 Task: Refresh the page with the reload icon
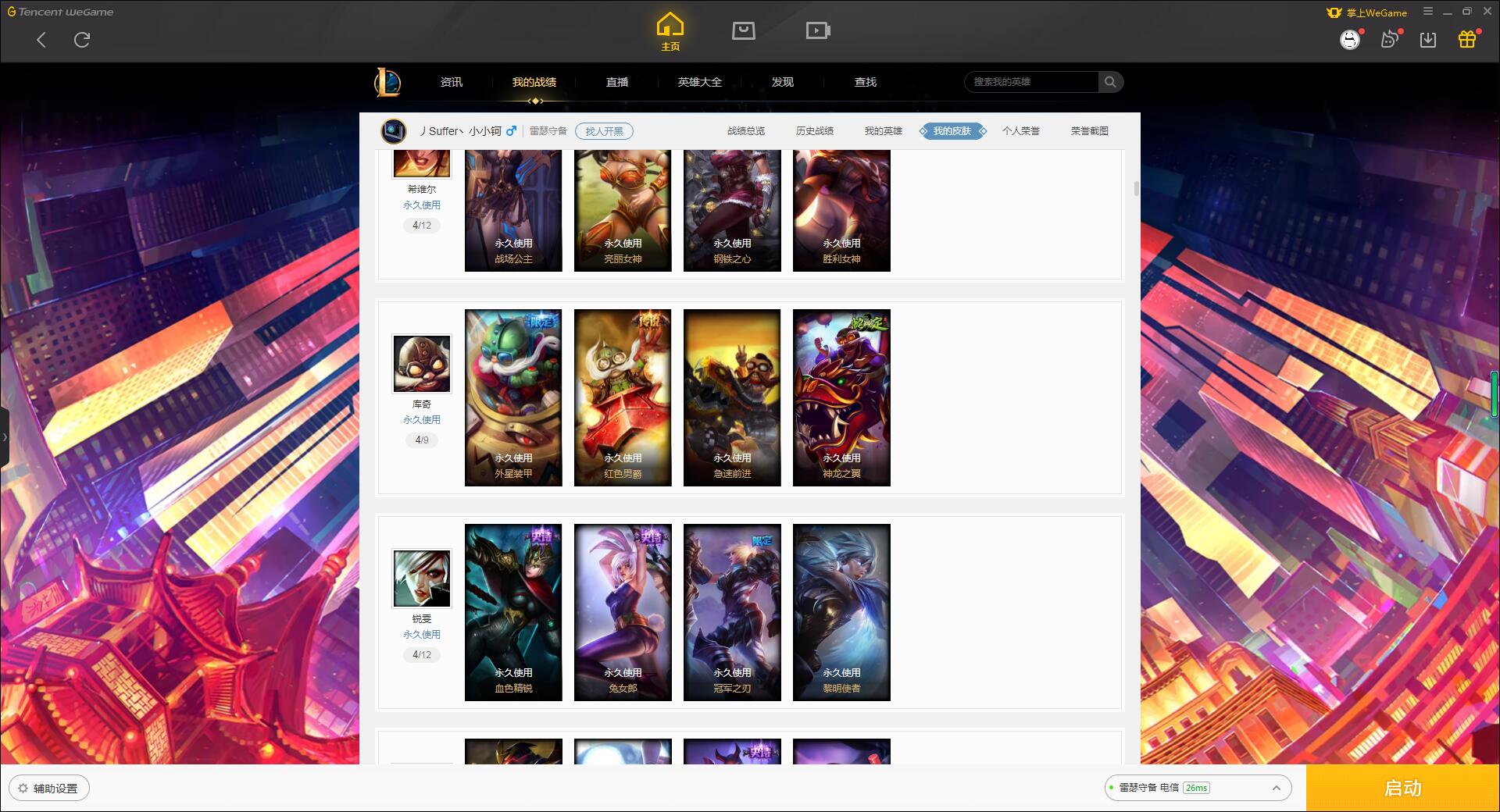82,40
